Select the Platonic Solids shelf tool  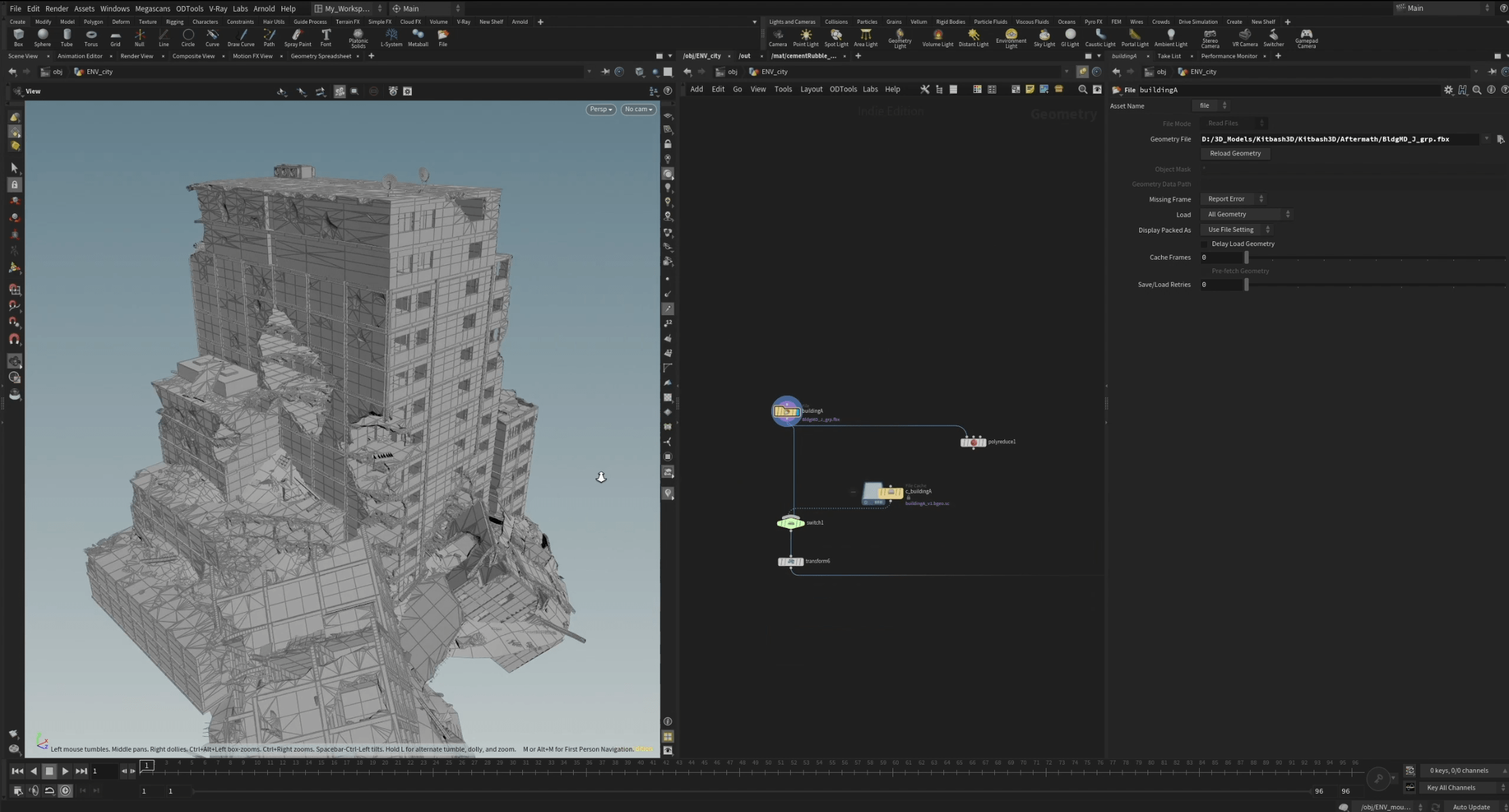pyautogui.click(x=358, y=38)
